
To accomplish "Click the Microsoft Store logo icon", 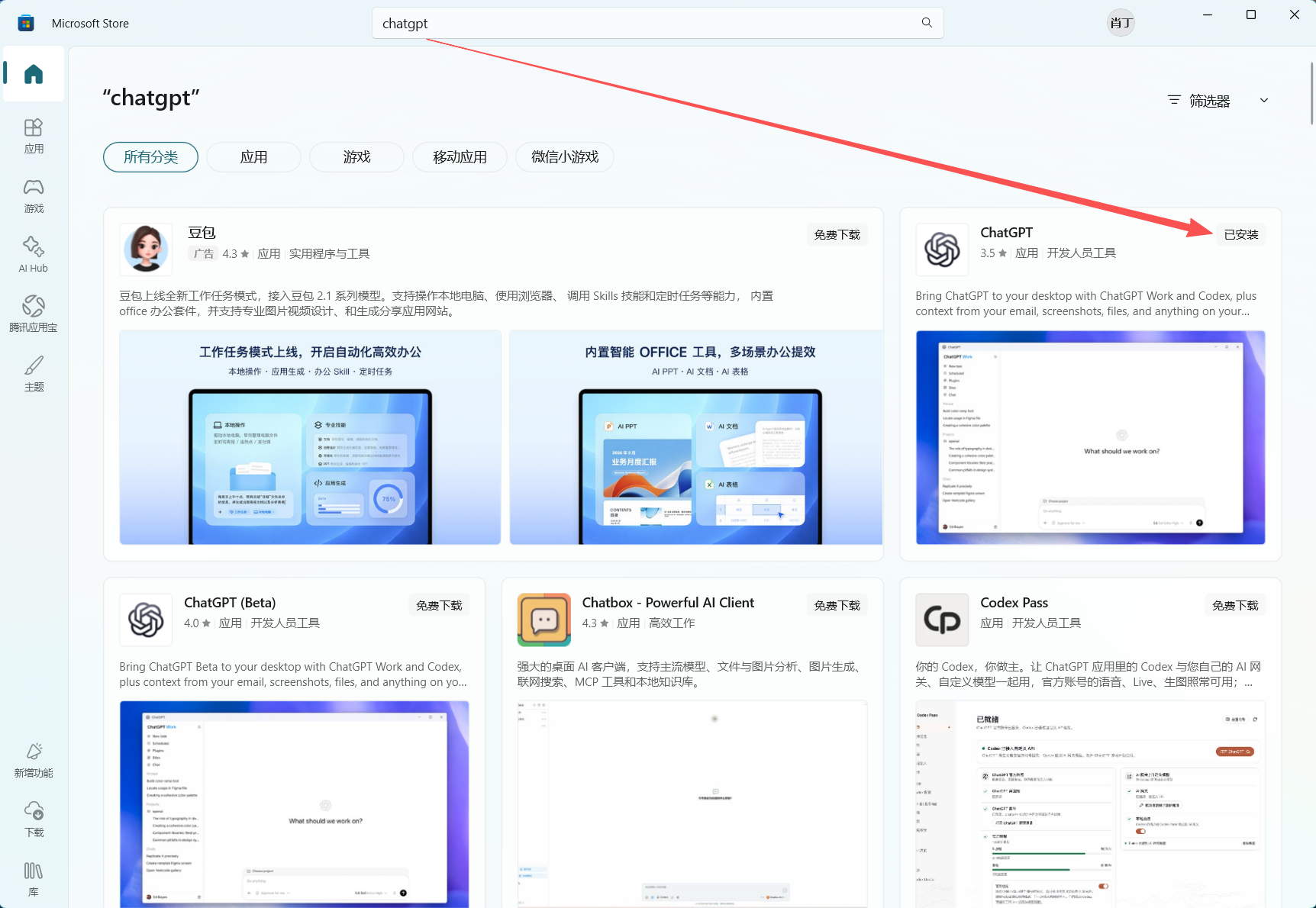I will [x=26, y=23].
